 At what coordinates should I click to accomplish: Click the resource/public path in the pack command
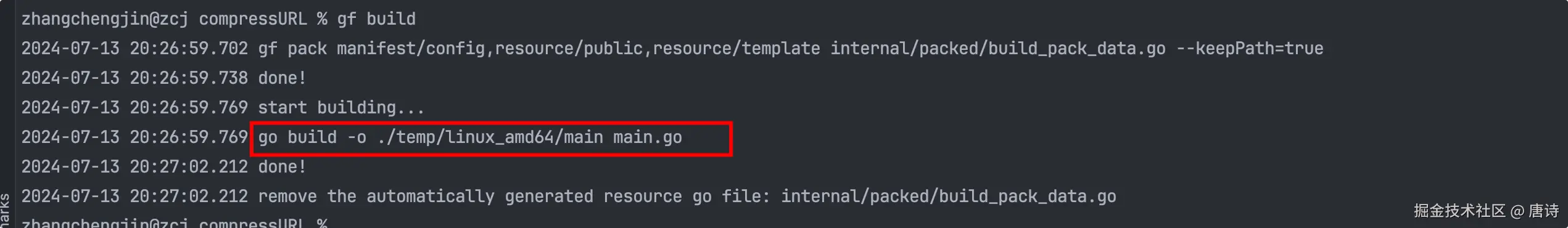569,49
